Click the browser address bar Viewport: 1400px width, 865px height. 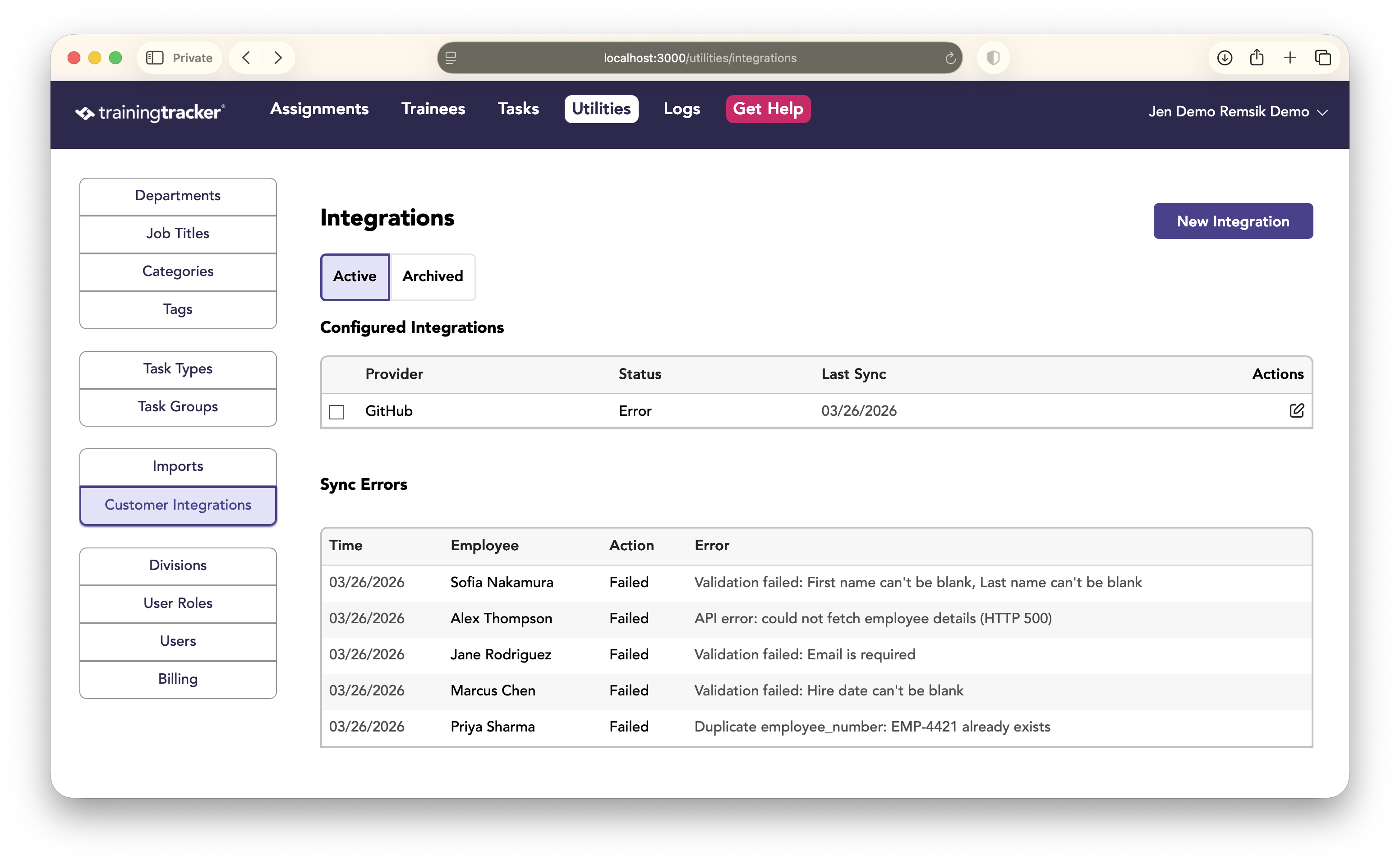pos(699,58)
